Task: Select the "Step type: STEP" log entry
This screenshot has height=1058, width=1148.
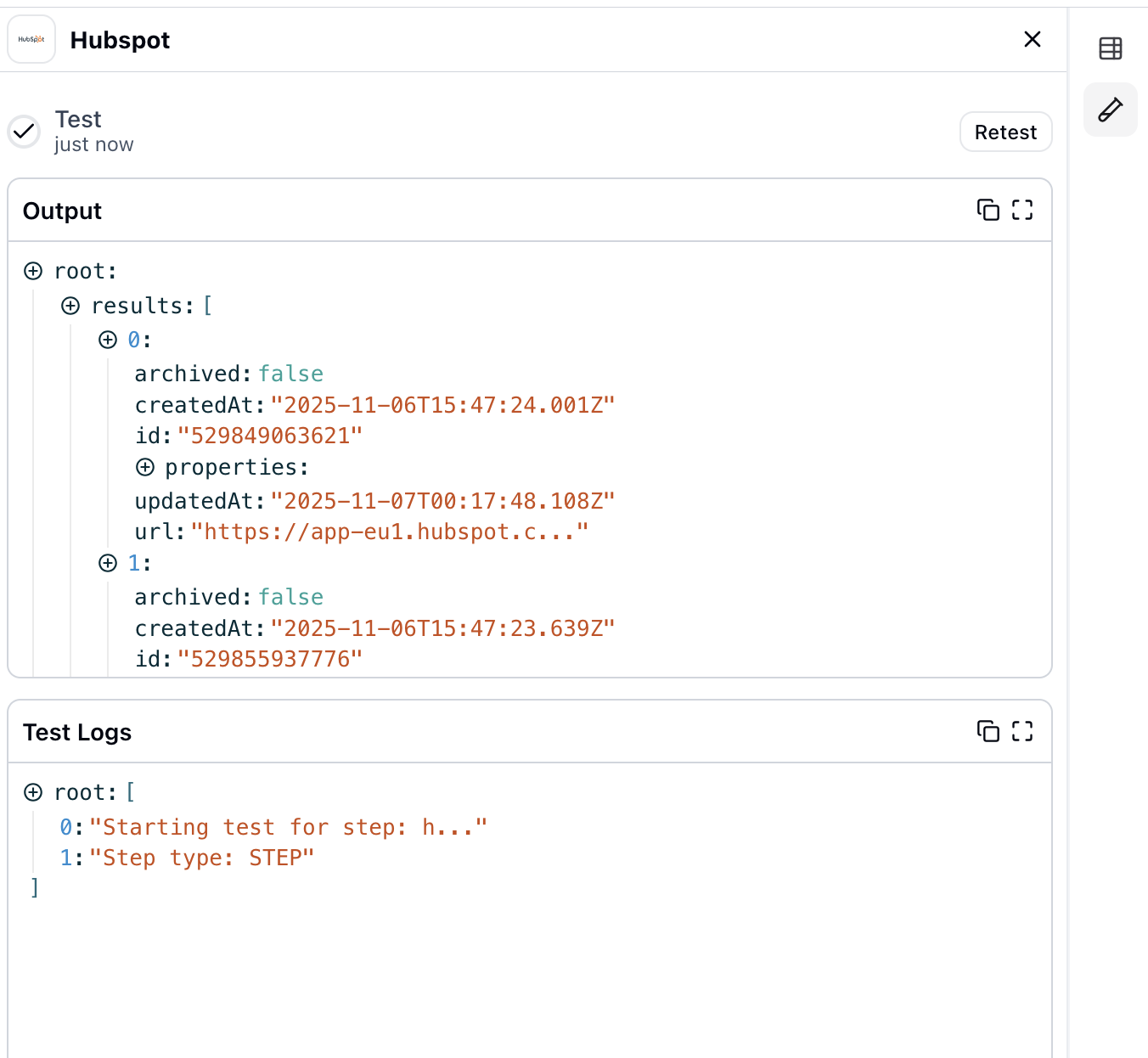Action: [201, 858]
